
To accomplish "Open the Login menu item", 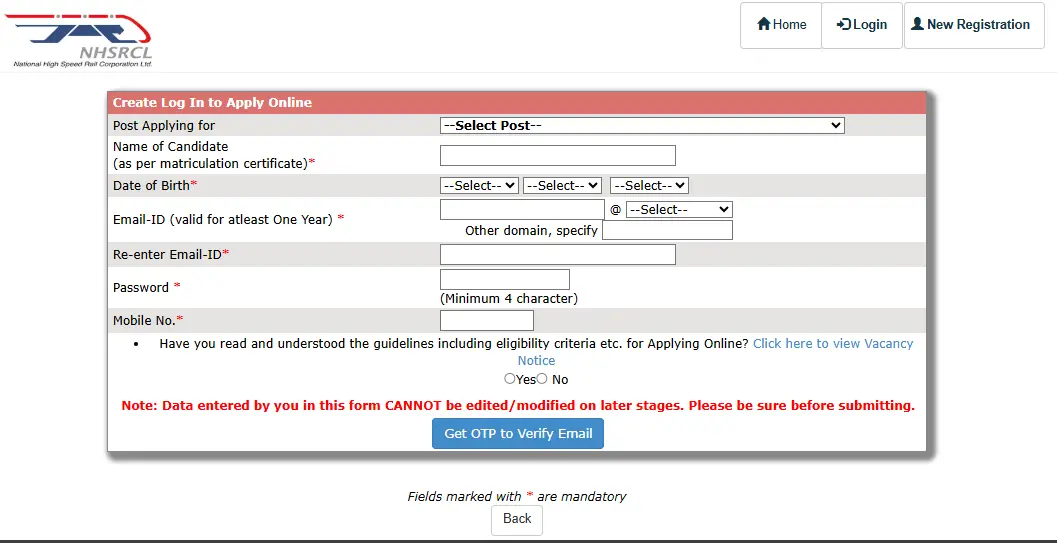I will pyautogui.click(x=862, y=25).
